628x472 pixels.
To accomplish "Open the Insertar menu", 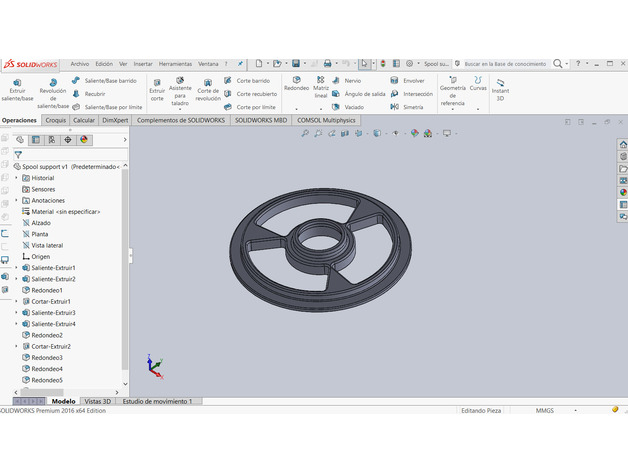I will tap(143, 64).
